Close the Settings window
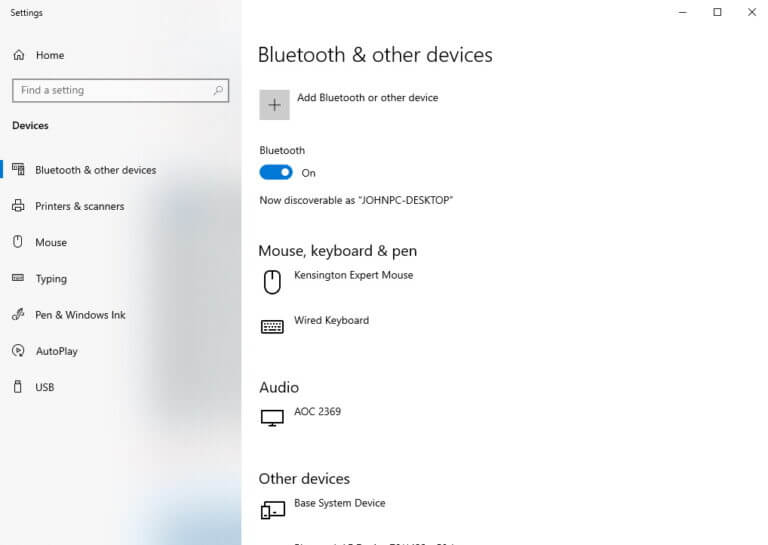This screenshot has height=545, width=768. click(x=752, y=12)
